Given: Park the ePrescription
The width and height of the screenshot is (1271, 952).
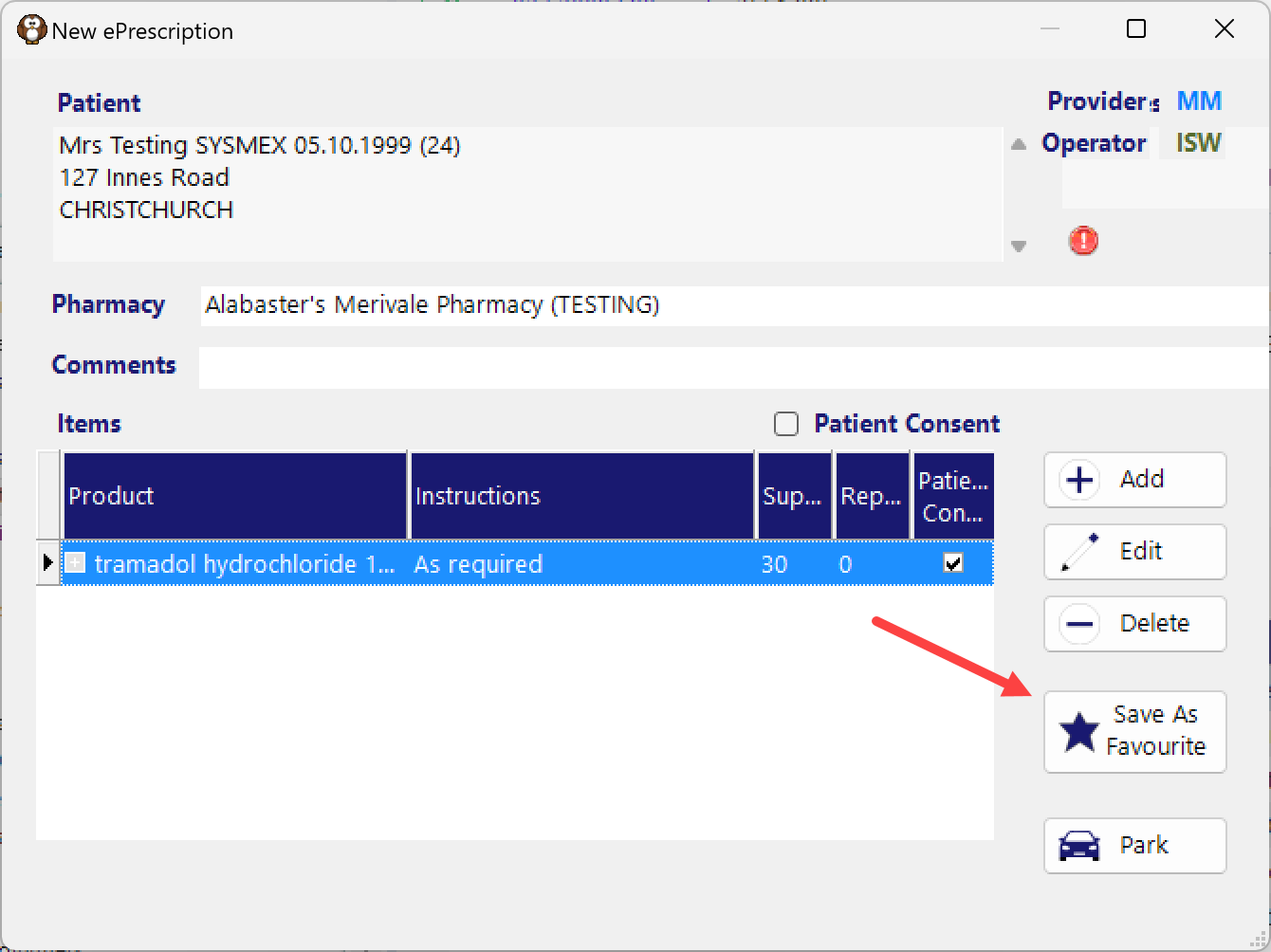Looking at the screenshot, I should [x=1134, y=846].
